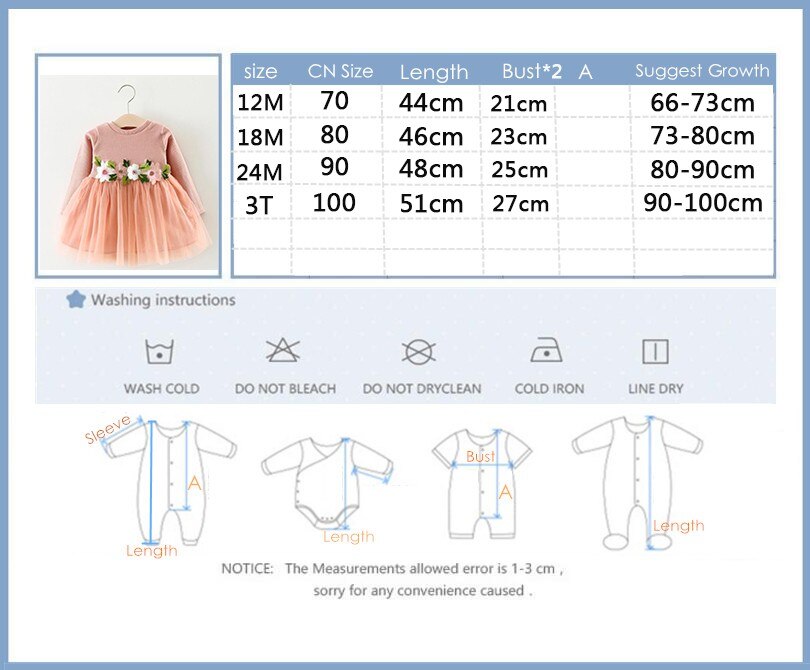Click the blue star beside Washing instructions
This screenshot has width=810, height=670.
(x=75, y=299)
